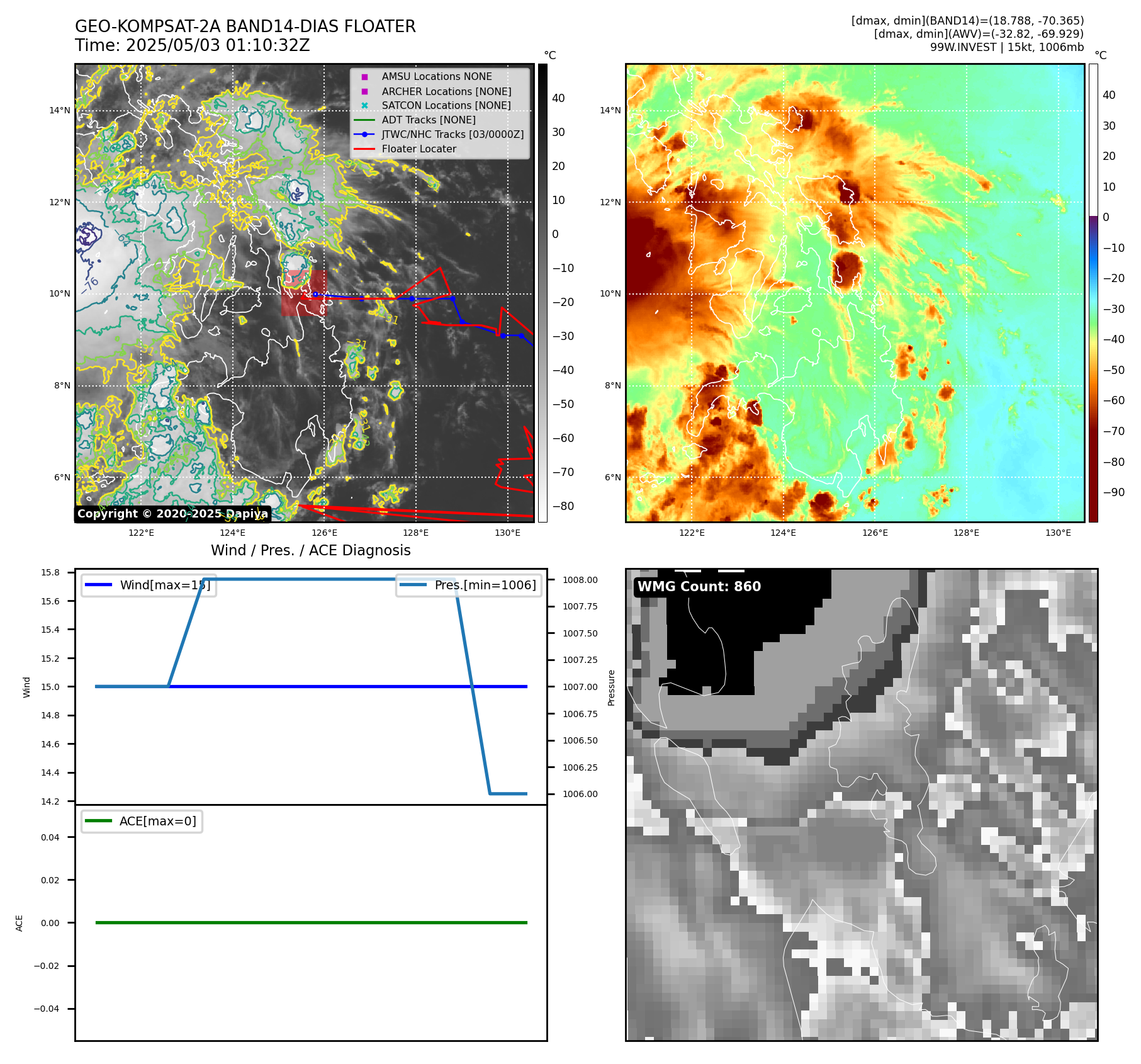Click the '14°N' latitude label on left map
Viewport: 1141px width, 1064px height.
click(x=60, y=111)
